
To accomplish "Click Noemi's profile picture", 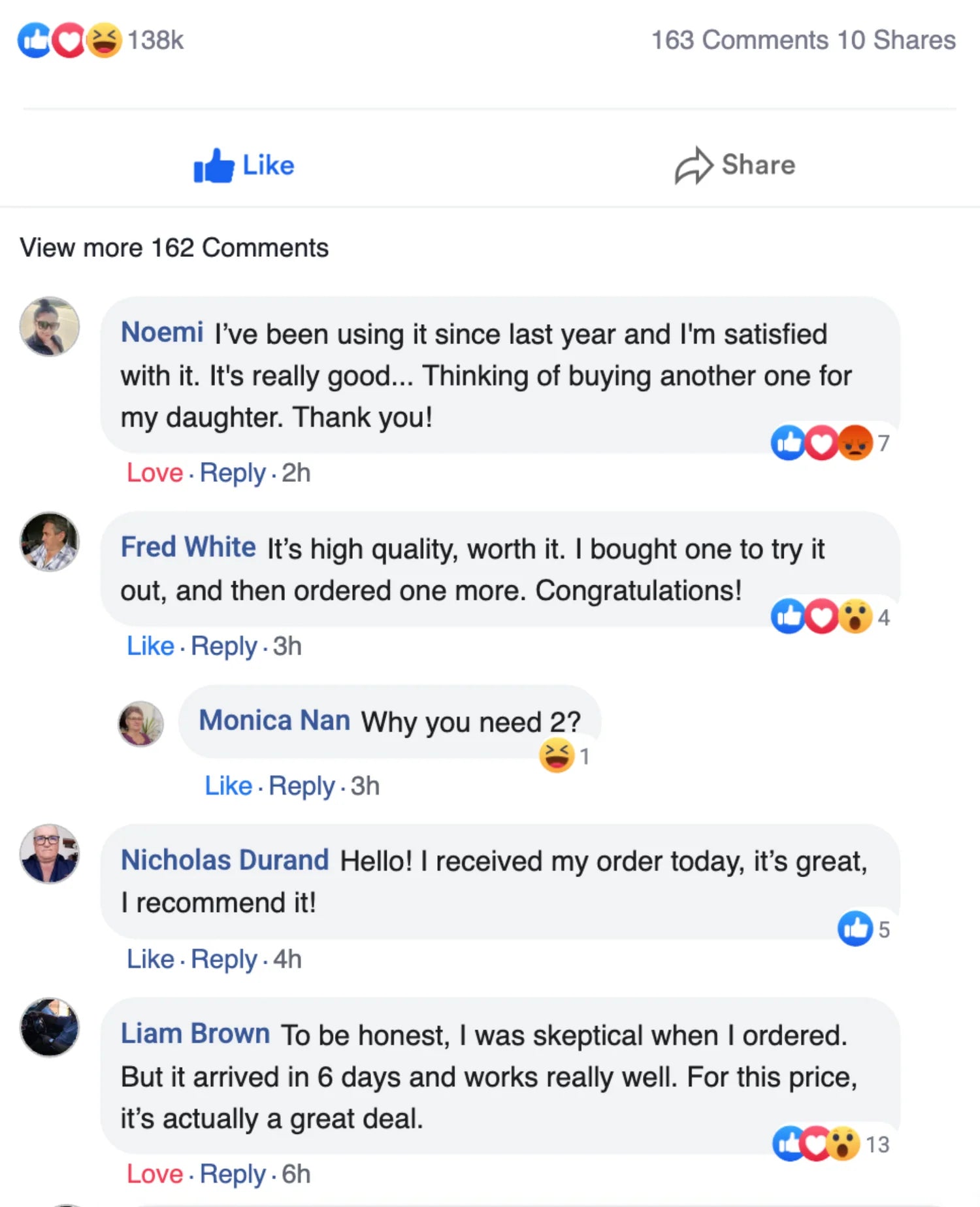I will click(50, 327).
